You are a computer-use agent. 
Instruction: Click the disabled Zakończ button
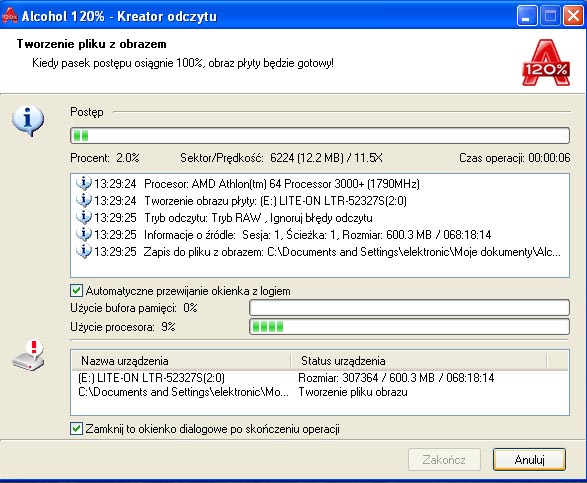(444, 459)
